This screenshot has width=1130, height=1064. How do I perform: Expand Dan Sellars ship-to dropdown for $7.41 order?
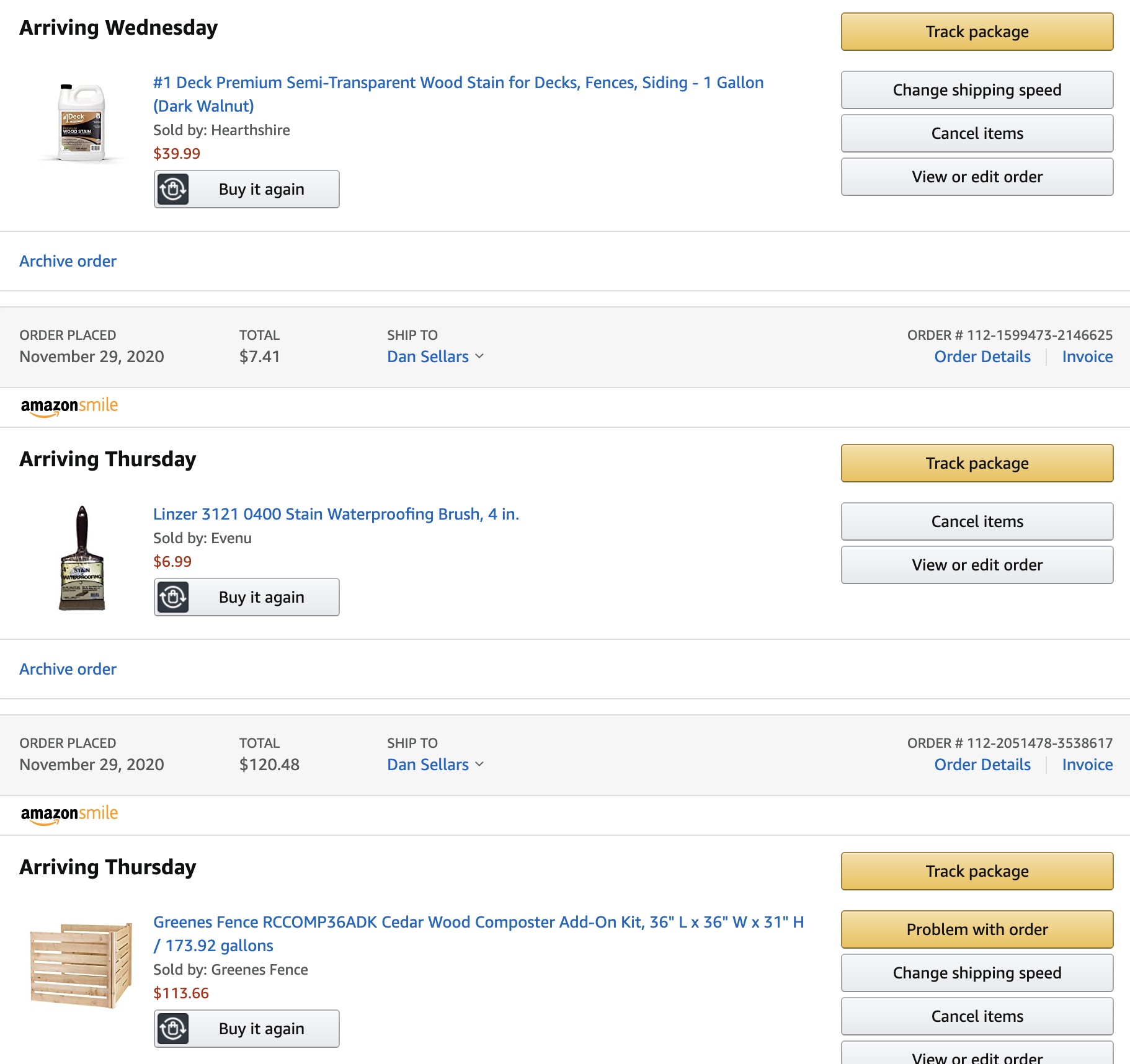[x=435, y=357]
